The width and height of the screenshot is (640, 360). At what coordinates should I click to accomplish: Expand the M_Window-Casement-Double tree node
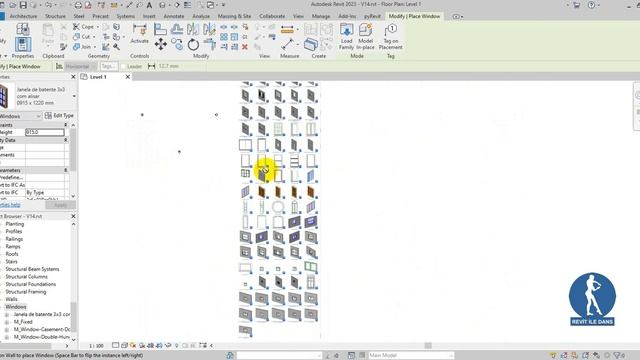tap(7, 329)
